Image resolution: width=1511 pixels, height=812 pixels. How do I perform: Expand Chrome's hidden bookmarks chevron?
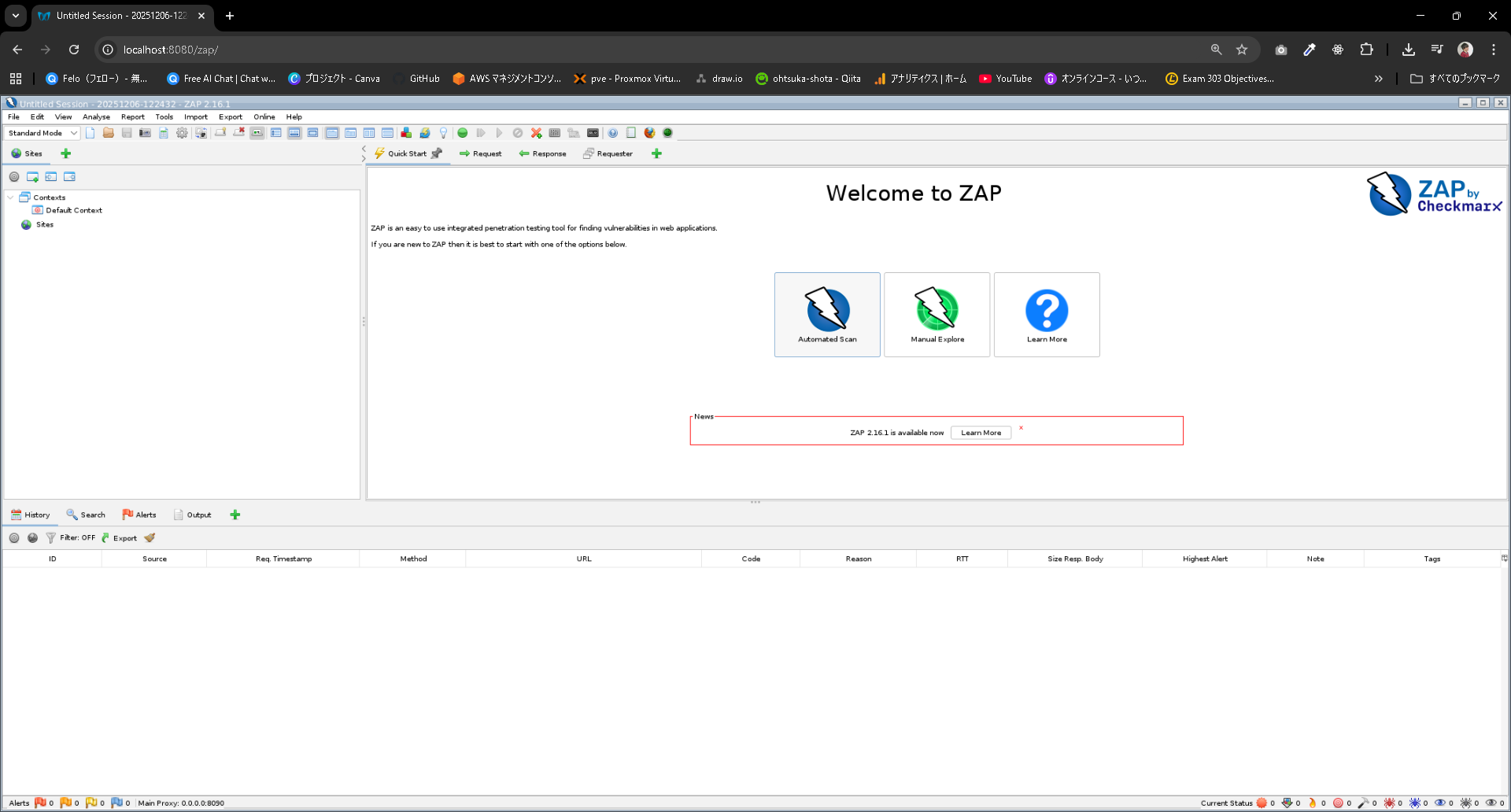[x=1378, y=79]
